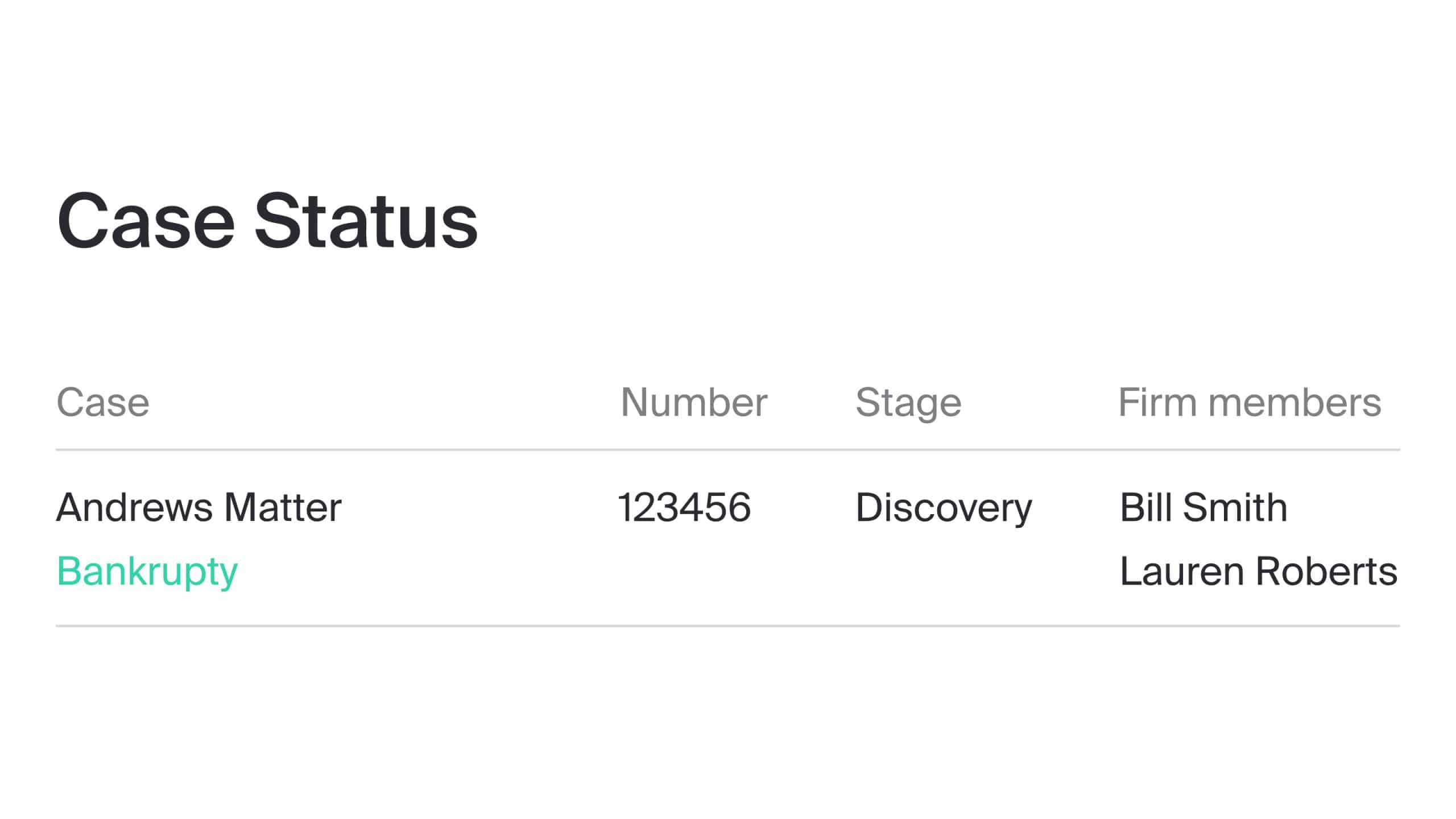
Task: Open firm member Bill Smith
Action: click(1203, 507)
